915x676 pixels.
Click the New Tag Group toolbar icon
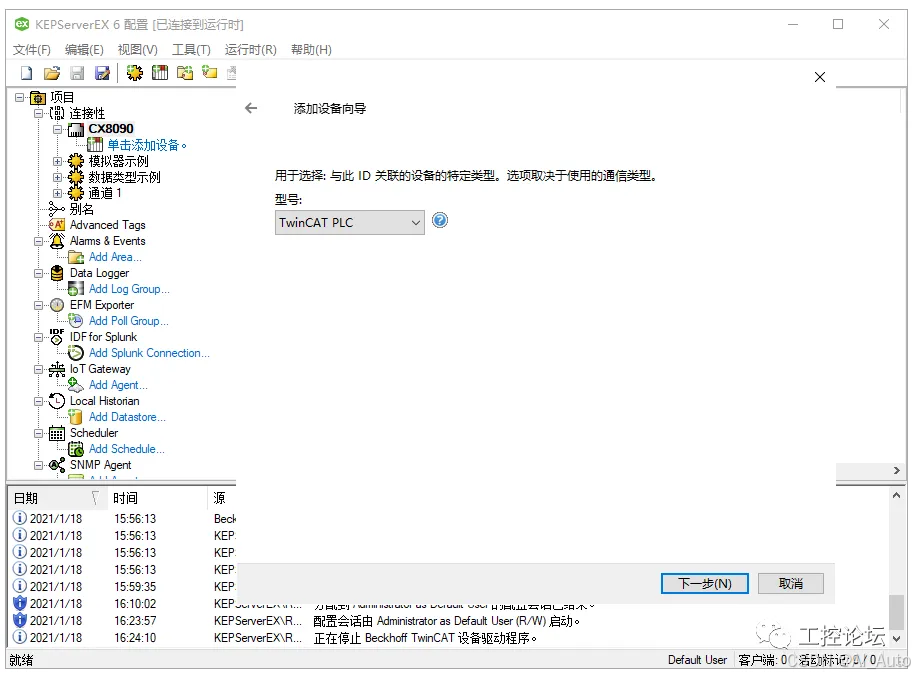185,73
